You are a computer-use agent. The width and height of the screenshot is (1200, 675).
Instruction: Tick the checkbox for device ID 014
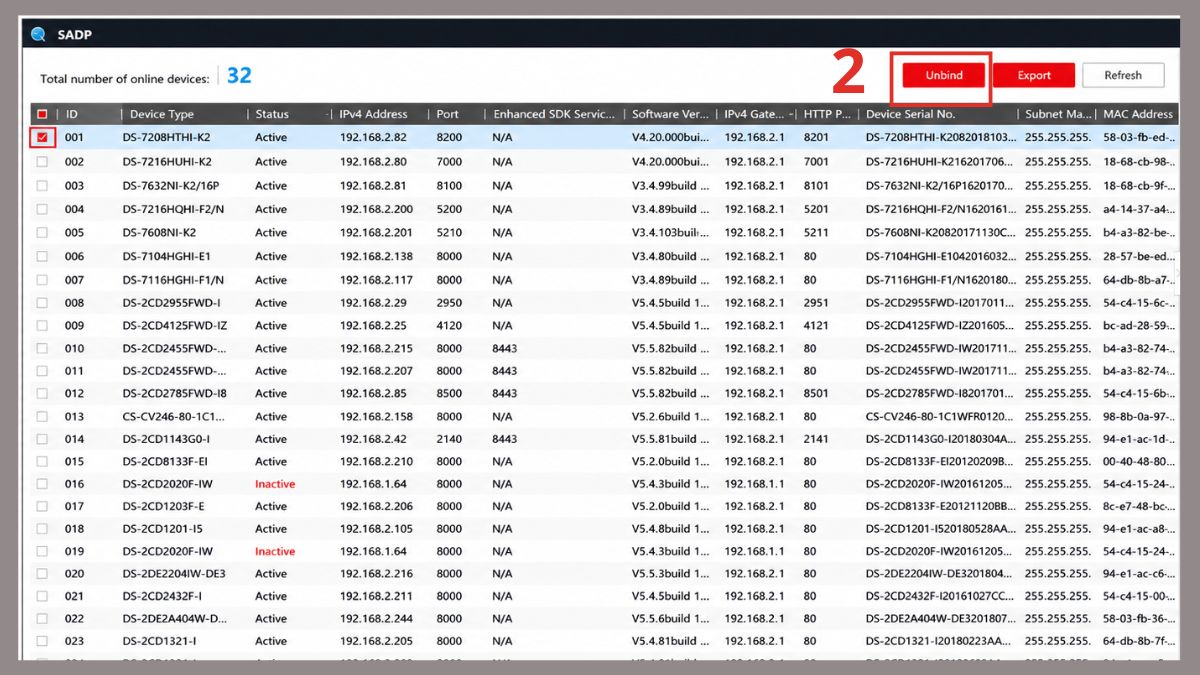point(42,439)
